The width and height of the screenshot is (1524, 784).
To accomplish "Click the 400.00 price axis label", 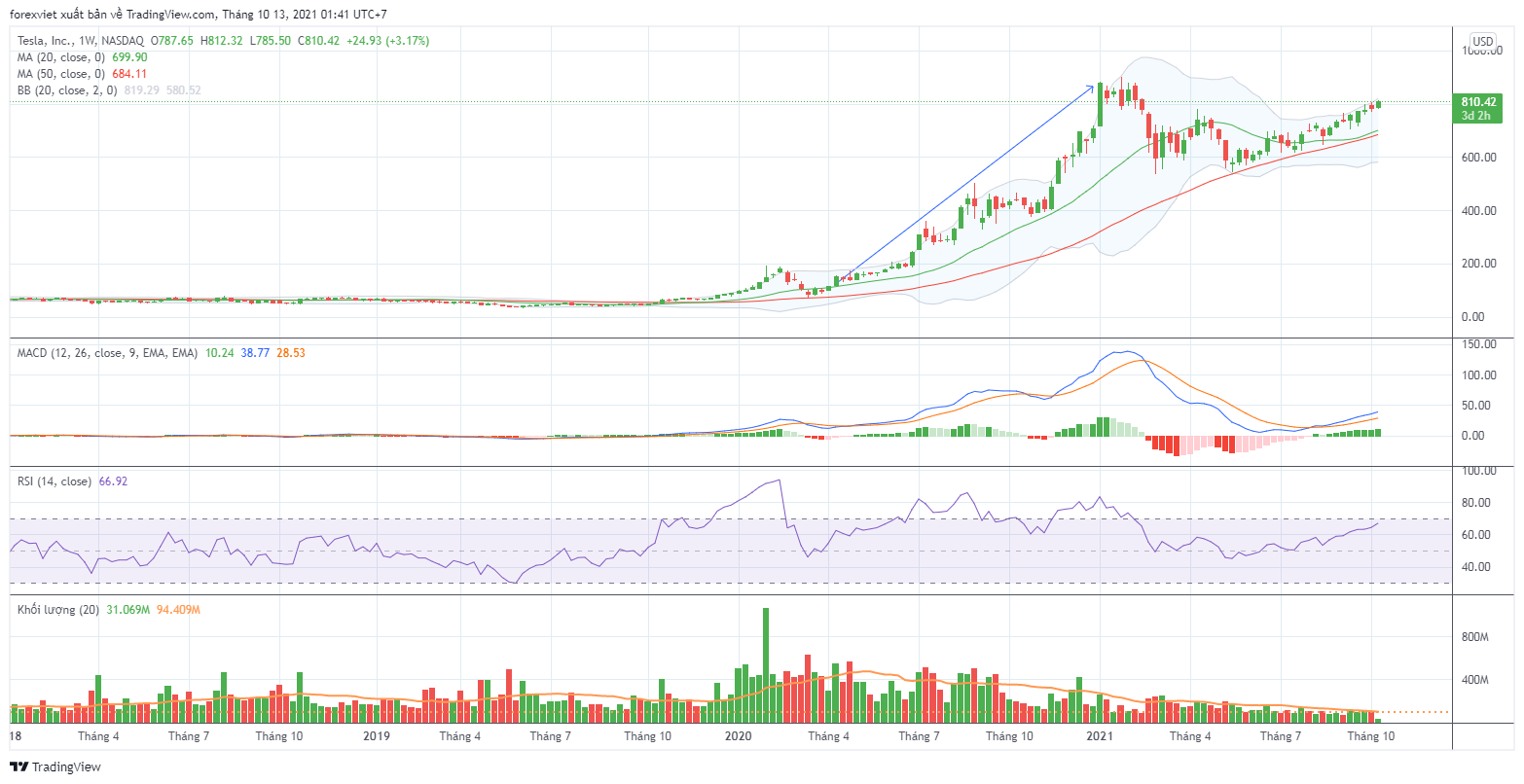I will click(x=1478, y=211).
